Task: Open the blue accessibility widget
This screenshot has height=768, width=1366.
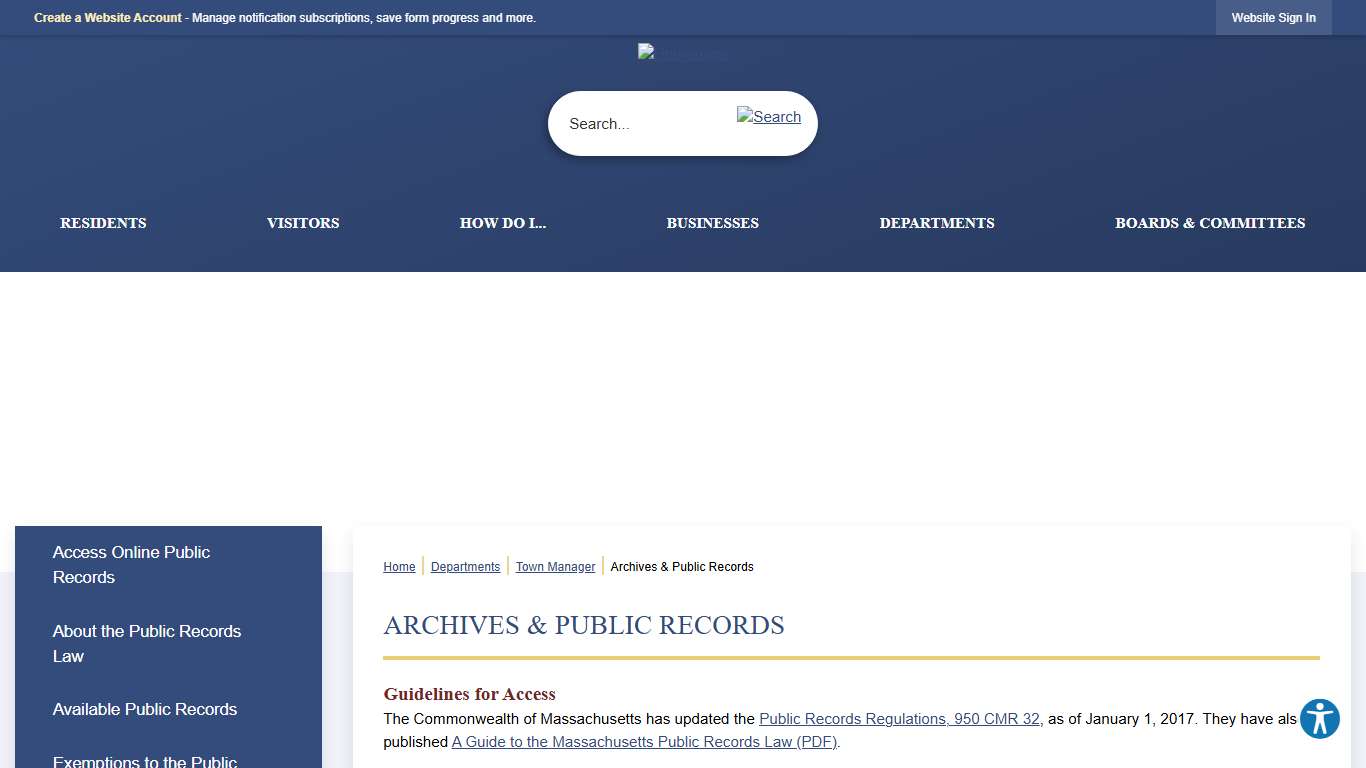Action: click(1319, 719)
